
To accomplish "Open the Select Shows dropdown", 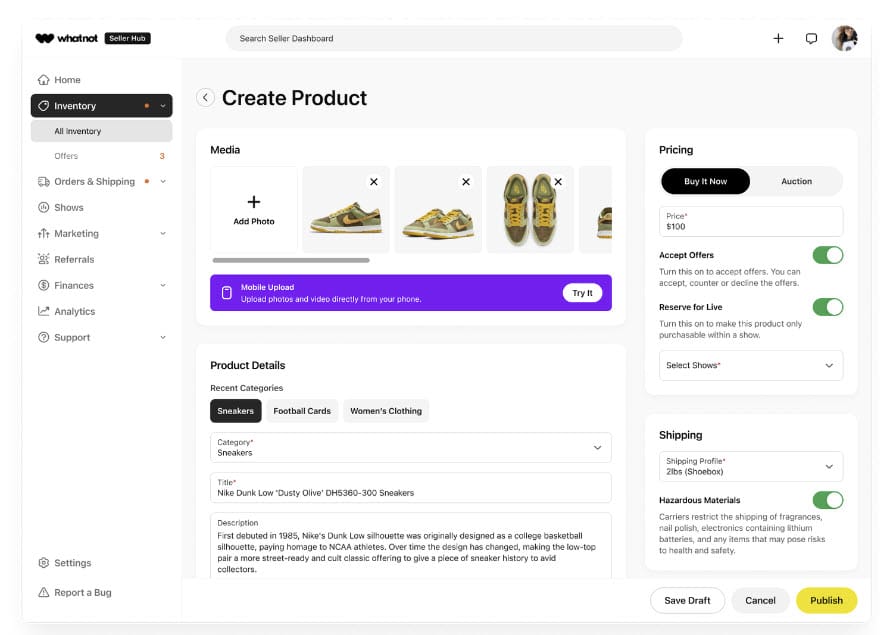I will tap(751, 365).
